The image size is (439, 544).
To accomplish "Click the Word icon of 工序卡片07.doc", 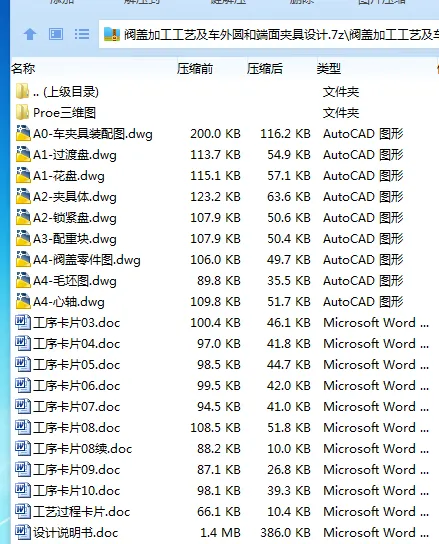I will click(x=23, y=406).
